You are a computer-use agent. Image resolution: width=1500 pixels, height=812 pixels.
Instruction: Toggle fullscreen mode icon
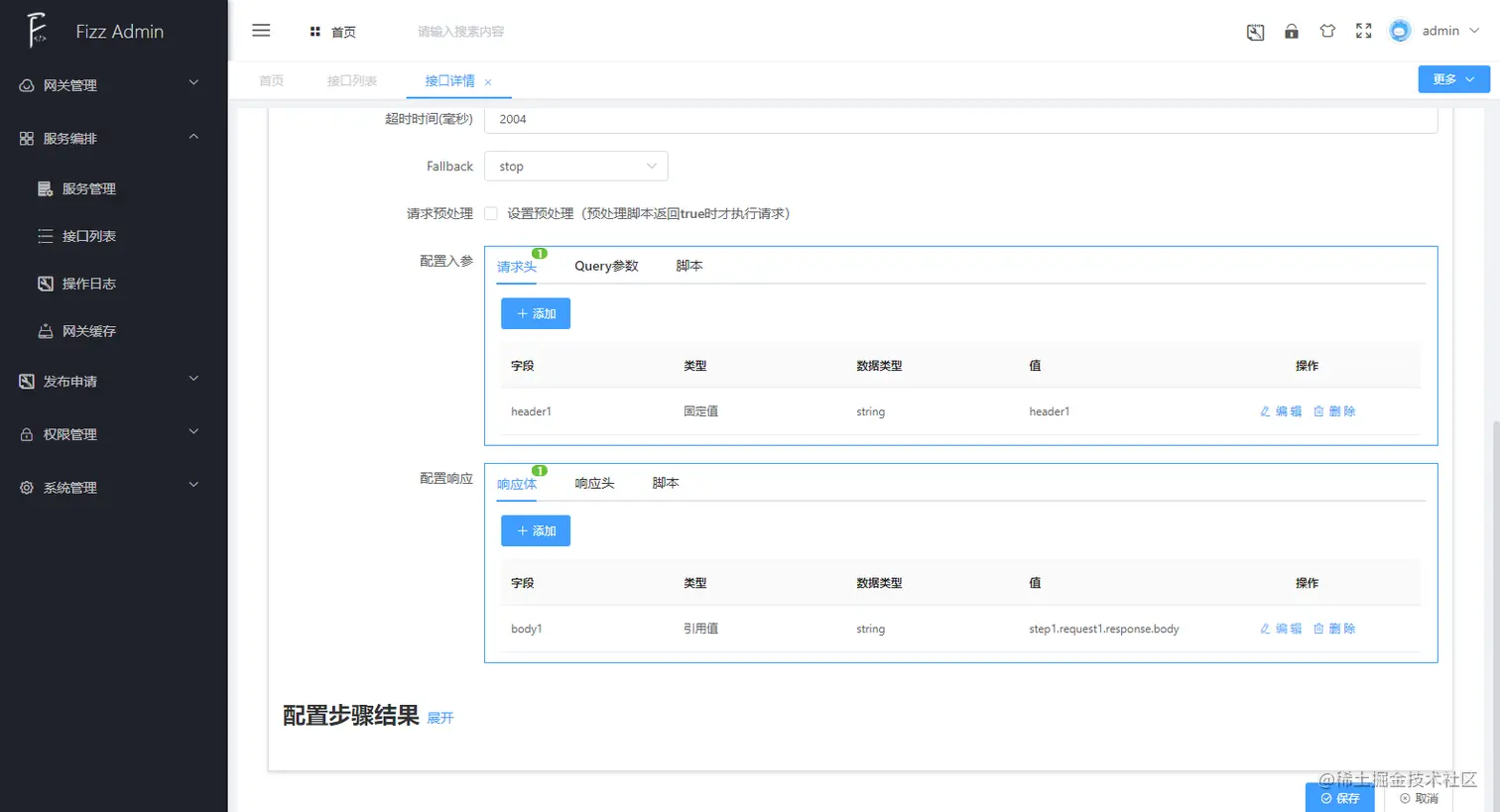tap(1364, 31)
